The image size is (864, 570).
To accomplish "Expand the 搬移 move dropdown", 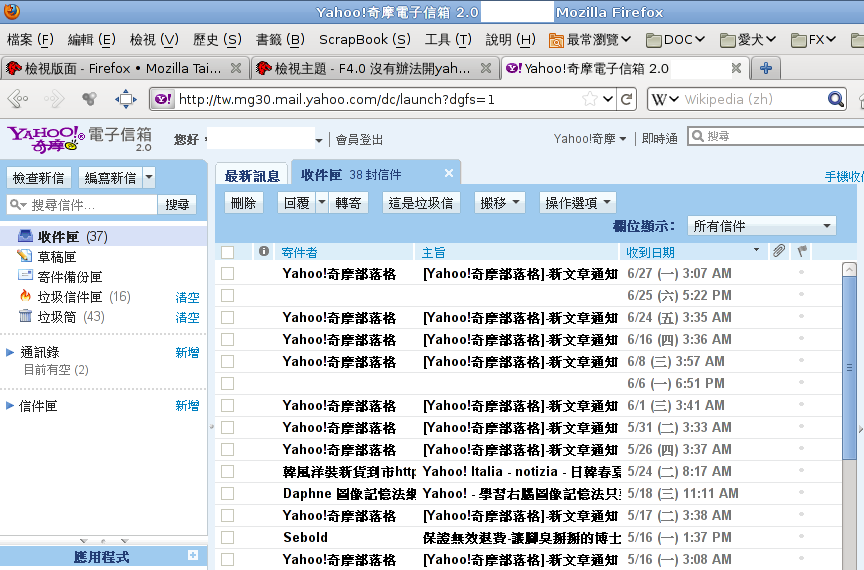I will [x=500, y=202].
